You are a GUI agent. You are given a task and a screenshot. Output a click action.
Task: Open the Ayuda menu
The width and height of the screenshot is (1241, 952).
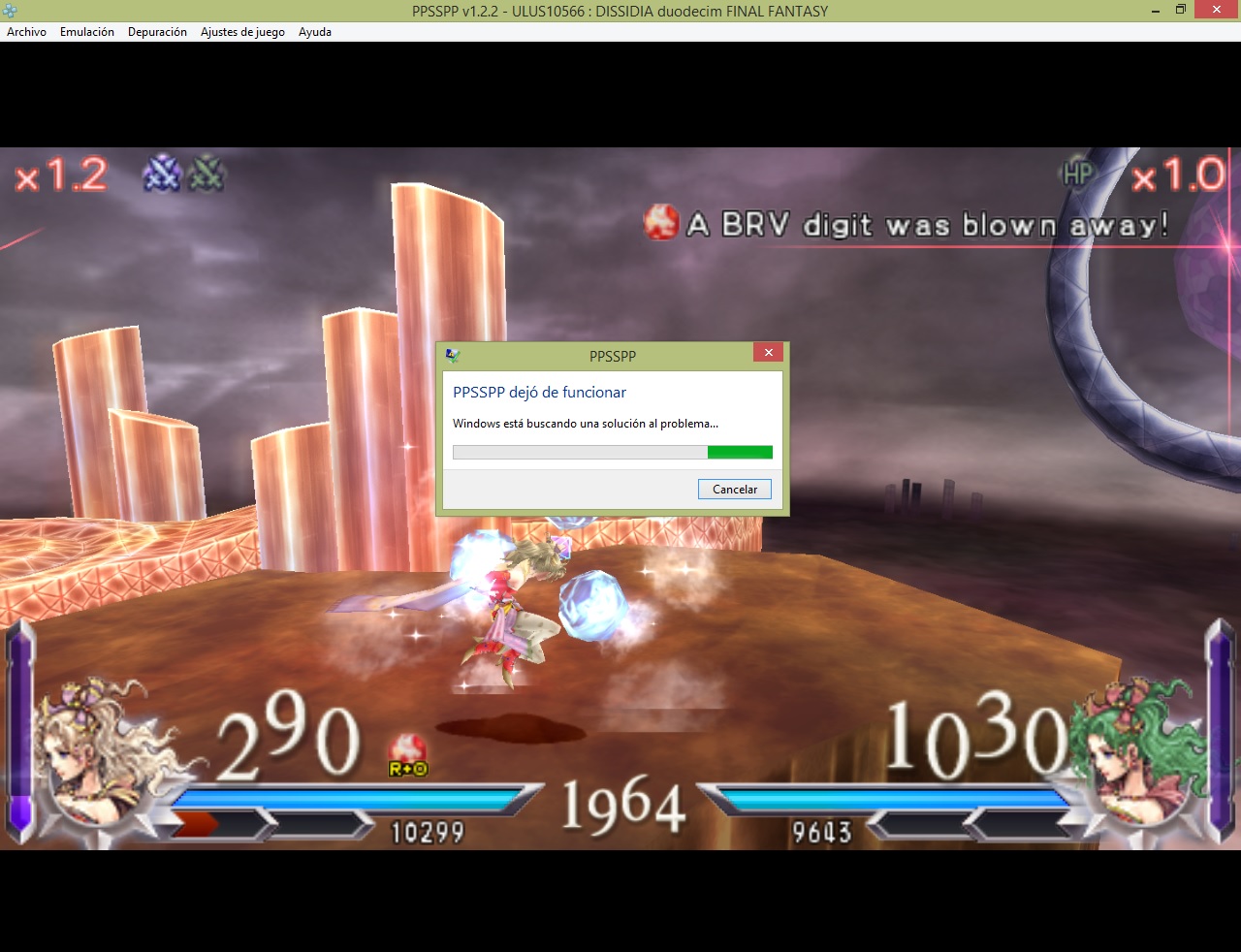(315, 32)
